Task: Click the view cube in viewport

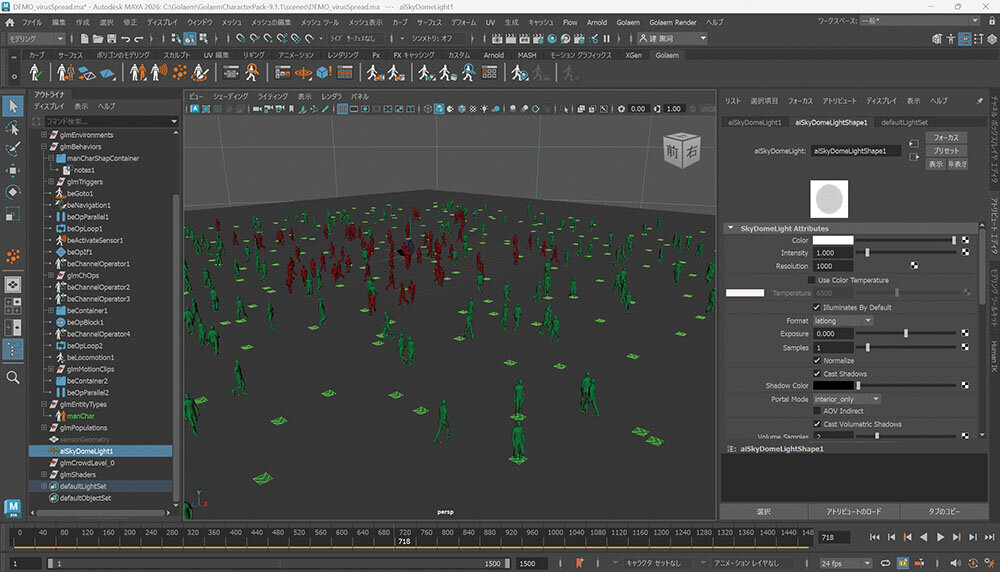Action: pyautogui.click(x=682, y=150)
